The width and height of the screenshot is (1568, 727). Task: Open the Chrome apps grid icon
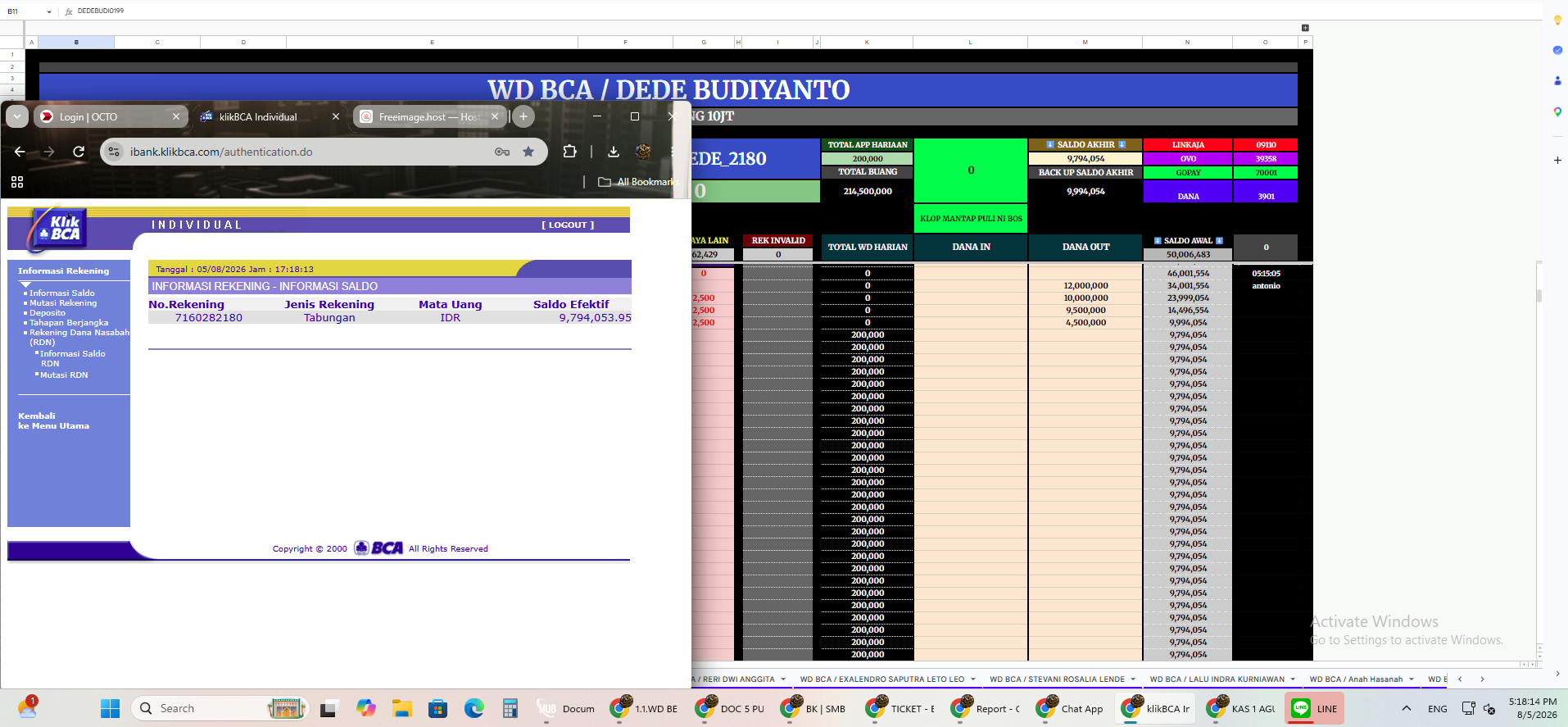(17, 182)
